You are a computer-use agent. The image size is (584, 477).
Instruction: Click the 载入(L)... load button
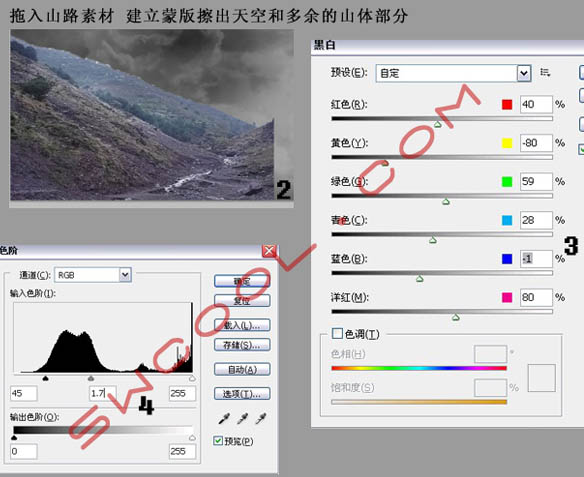pos(242,325)
